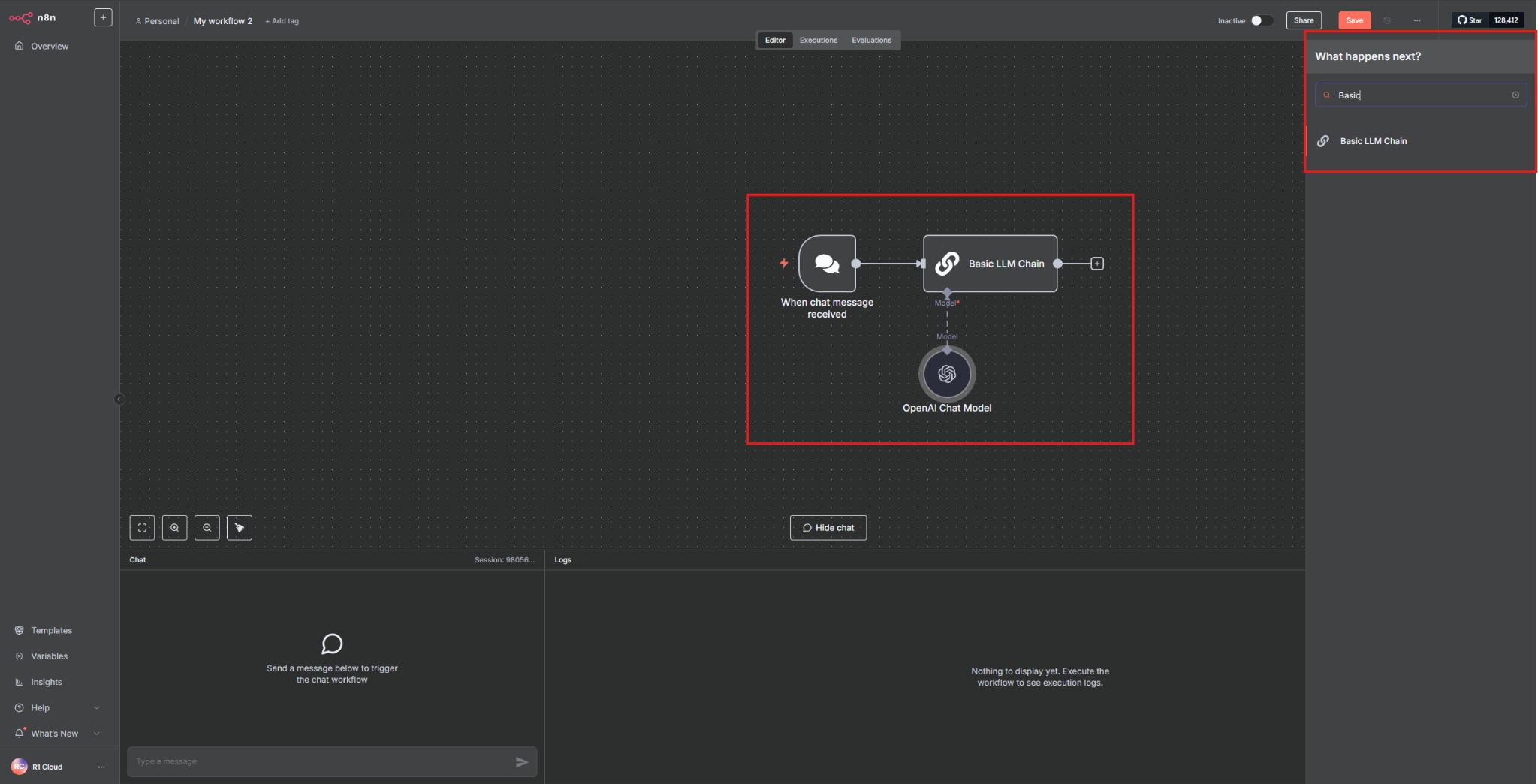
Task: Click the chat trigger output connector
Action: point(855,264)
